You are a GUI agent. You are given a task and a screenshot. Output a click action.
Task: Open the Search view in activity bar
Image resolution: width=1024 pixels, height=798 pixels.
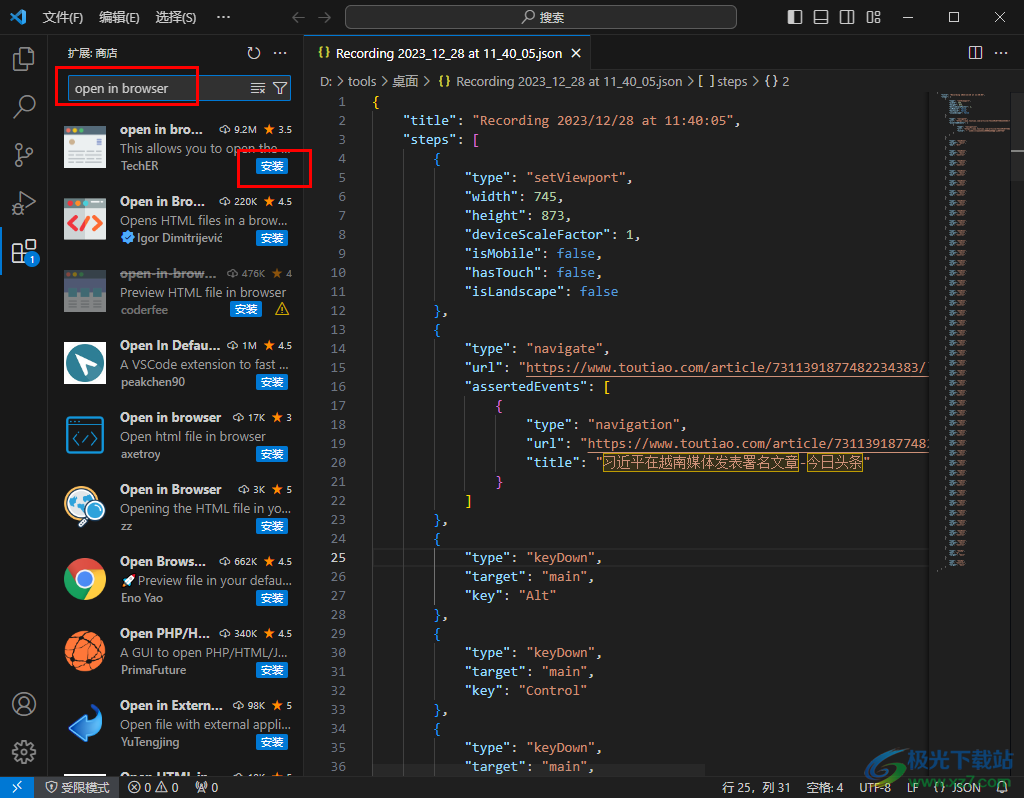[23, 107]
